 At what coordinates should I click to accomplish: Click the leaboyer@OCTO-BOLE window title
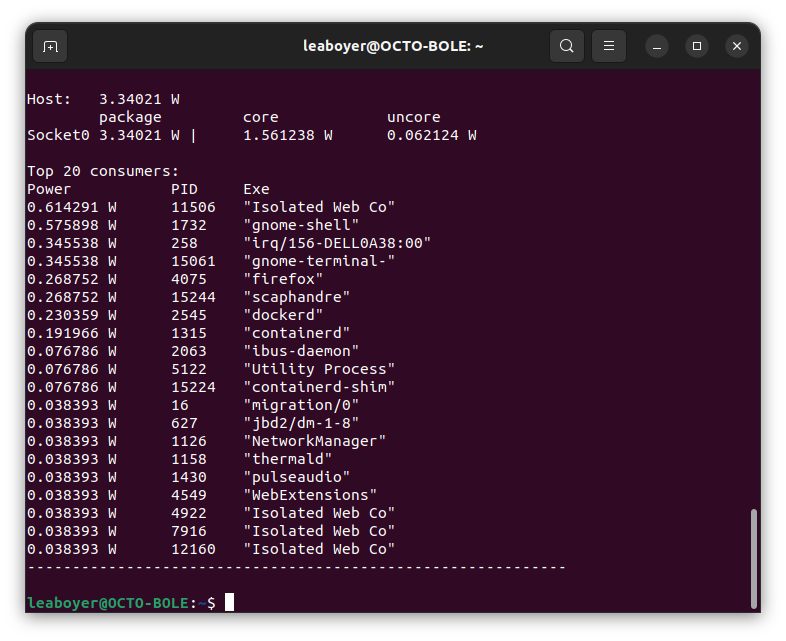(393, 46)
